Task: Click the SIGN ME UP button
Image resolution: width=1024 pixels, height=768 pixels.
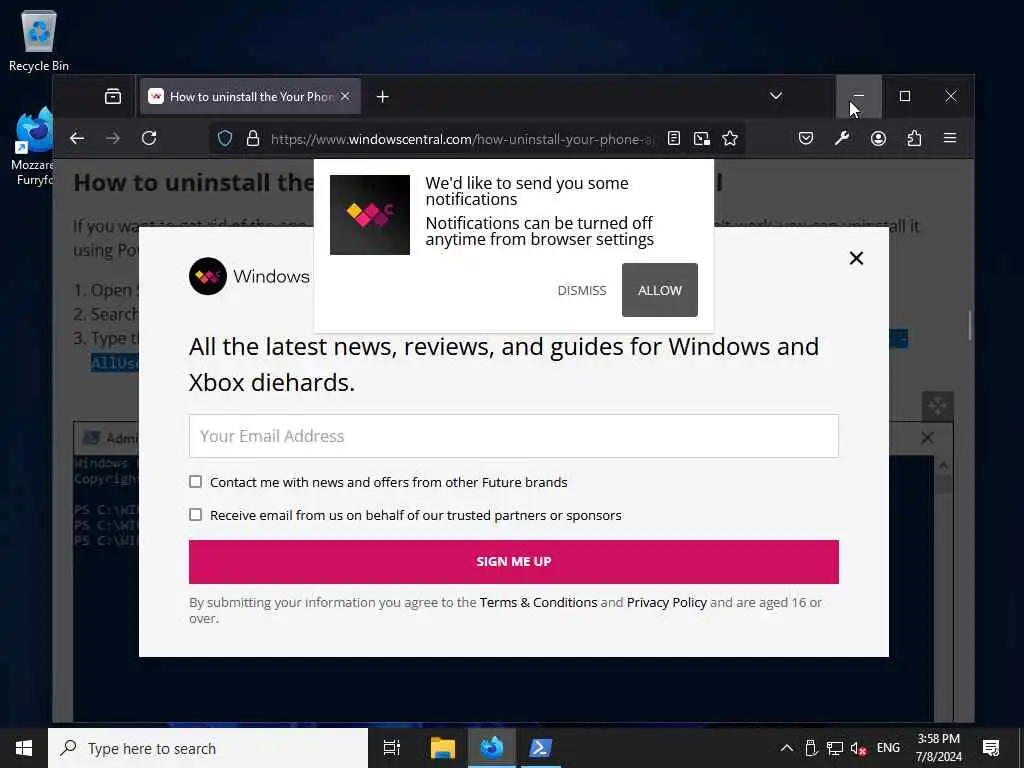Action: [x=513, y=562]
